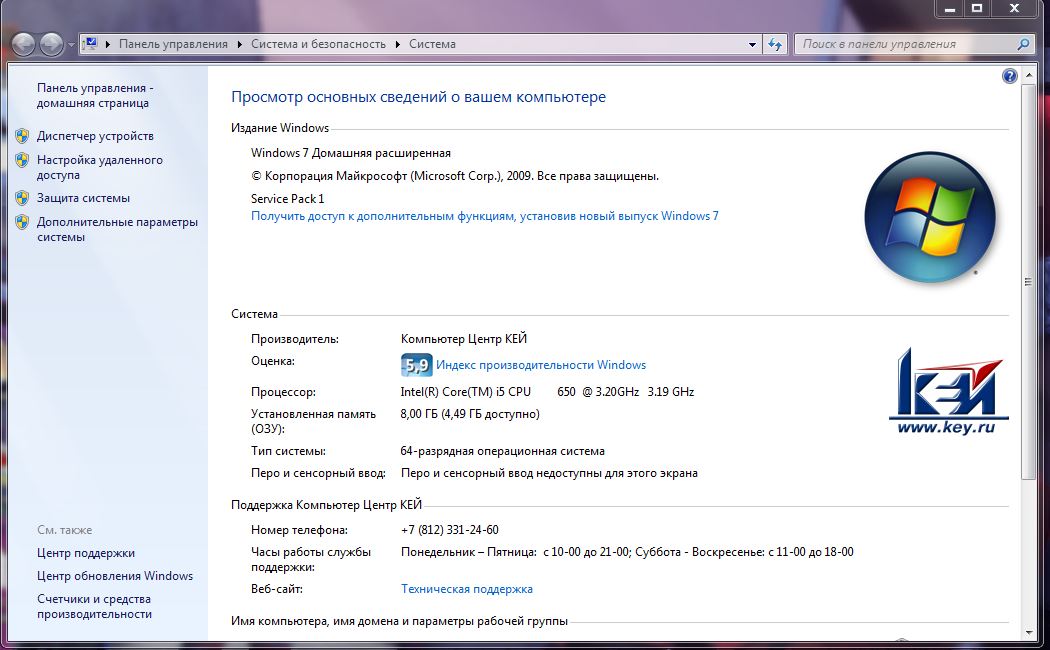Click the Тип системы label
Viewport: 1050px width, 650px height.
click(x=289, y=451)
